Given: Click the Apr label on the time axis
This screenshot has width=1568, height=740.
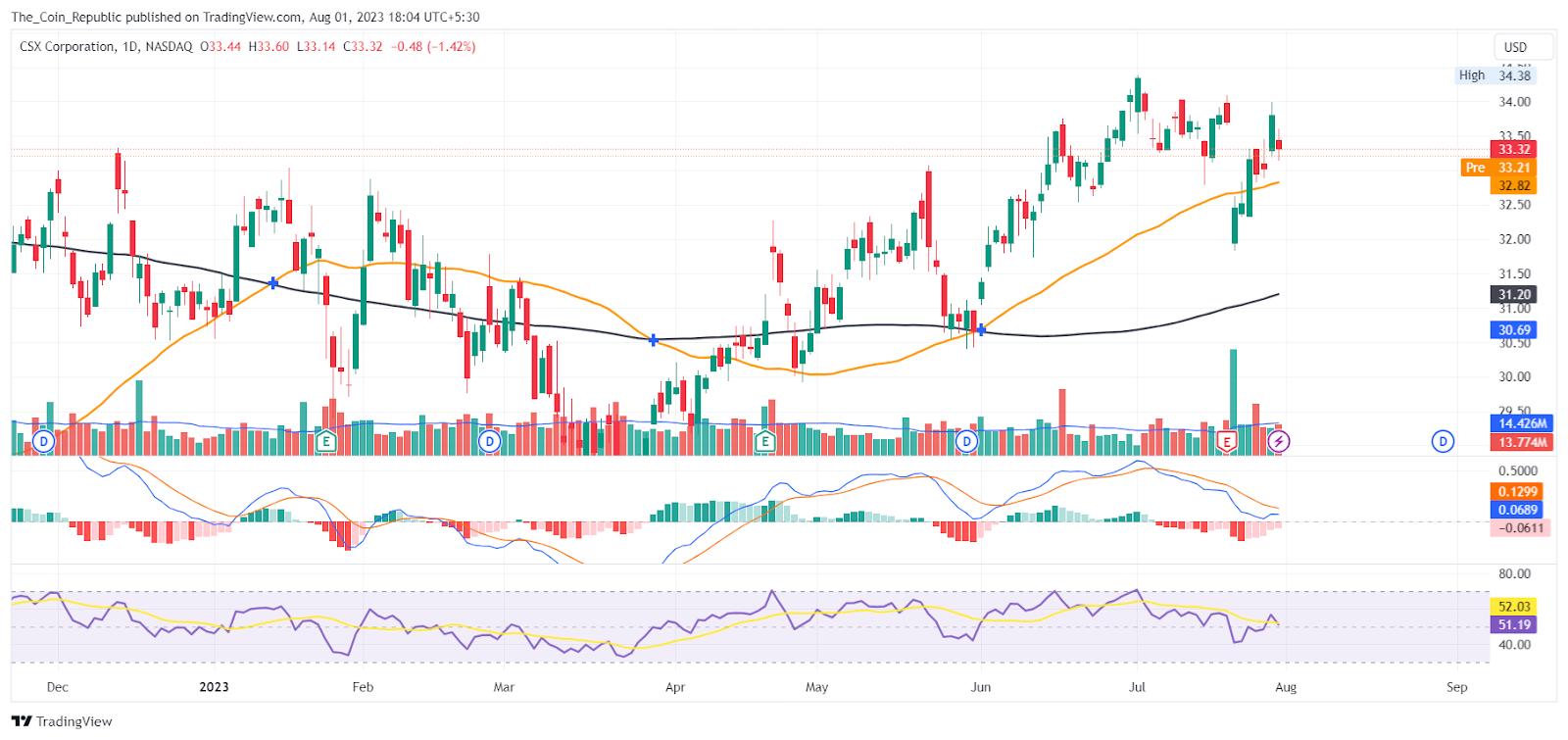Looking at the screenshot, I should coord(675,687).
